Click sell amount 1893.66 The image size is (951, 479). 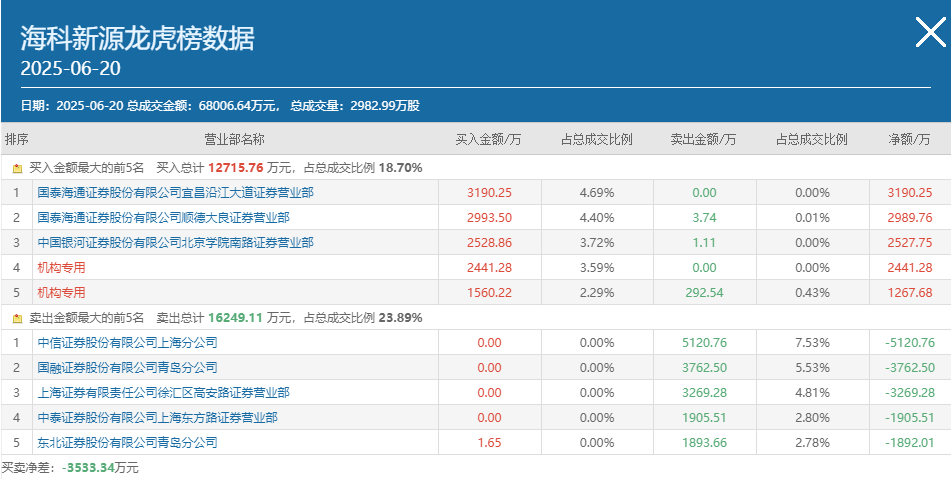pyautogui.click(x=704, y=442)
